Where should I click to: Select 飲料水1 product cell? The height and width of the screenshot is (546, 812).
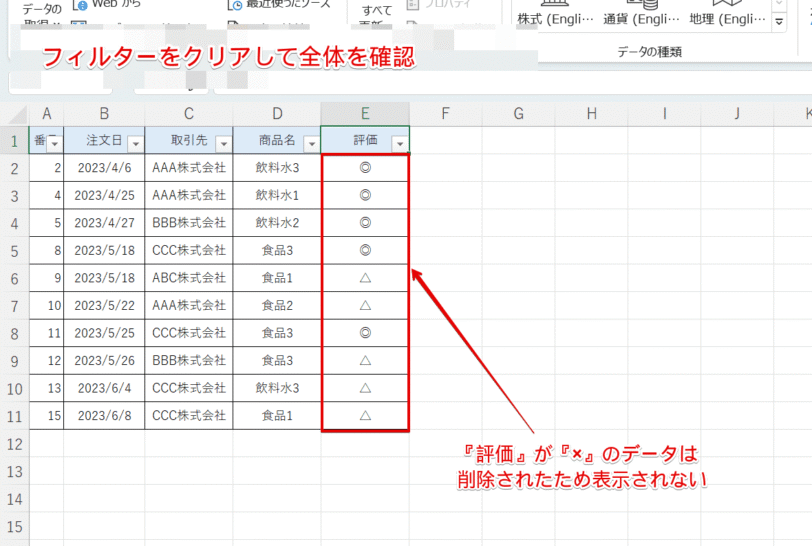(x=277, y=195)
